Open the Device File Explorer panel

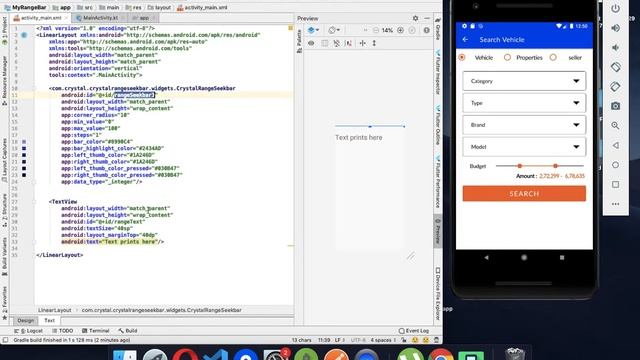tap(438, 294)
